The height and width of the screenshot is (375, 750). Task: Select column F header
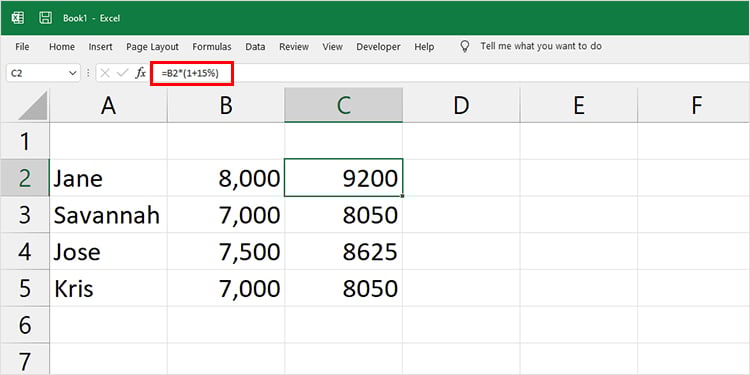(x=694, y=106)
